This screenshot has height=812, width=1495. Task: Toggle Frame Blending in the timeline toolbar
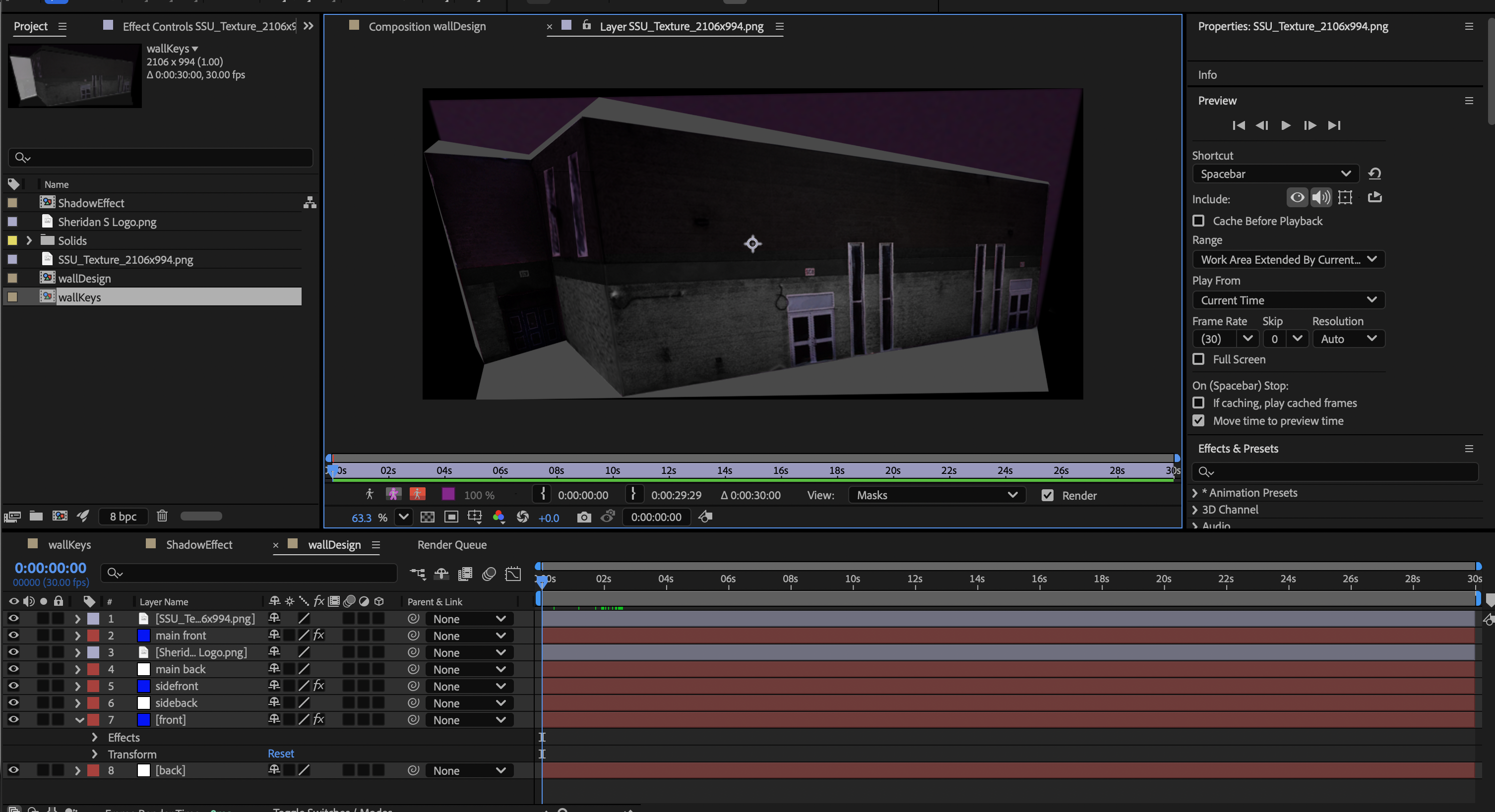pyautogui.click(x=465, y=573)
